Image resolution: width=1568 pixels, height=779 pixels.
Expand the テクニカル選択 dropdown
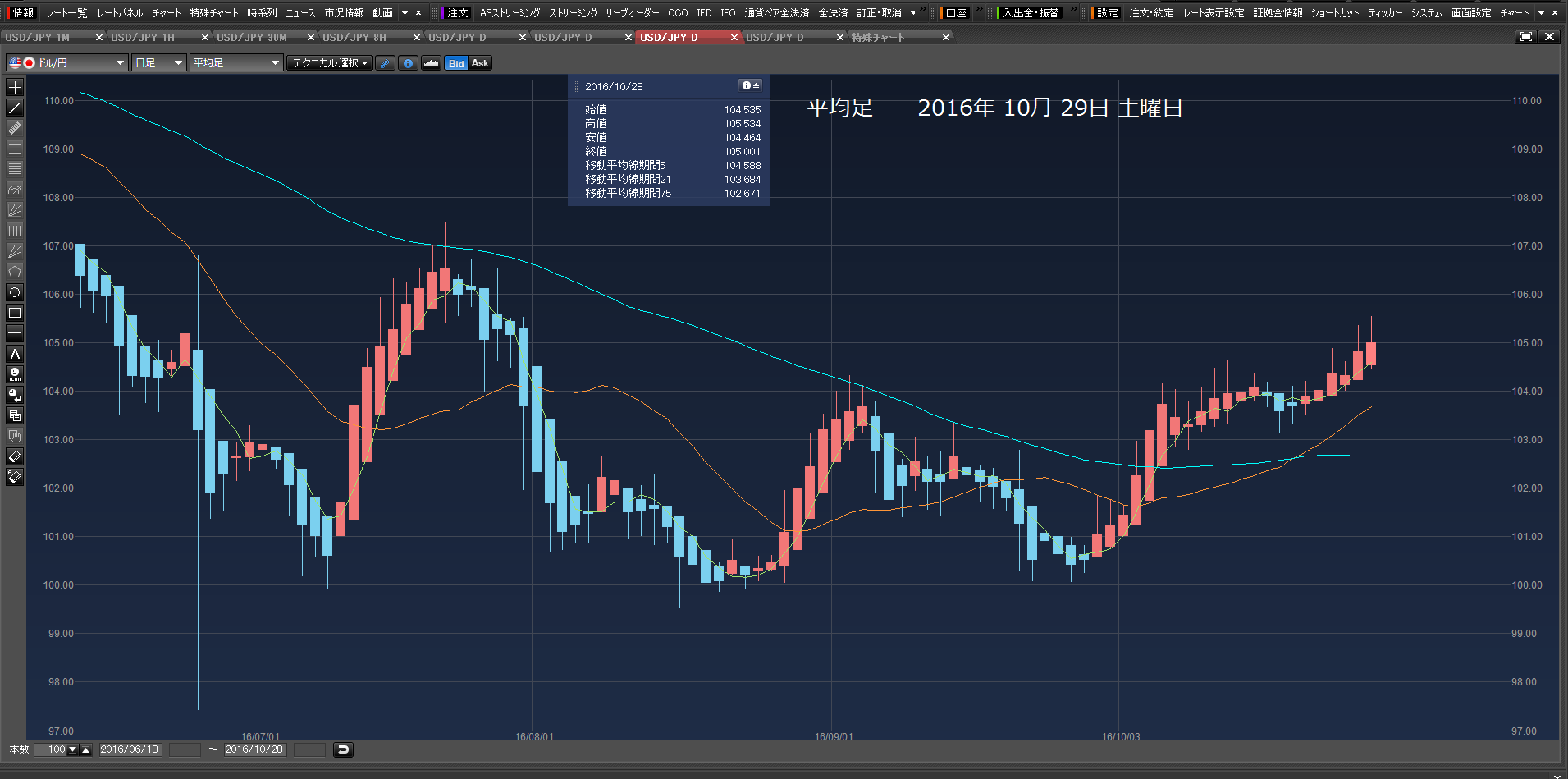[330, 63]
